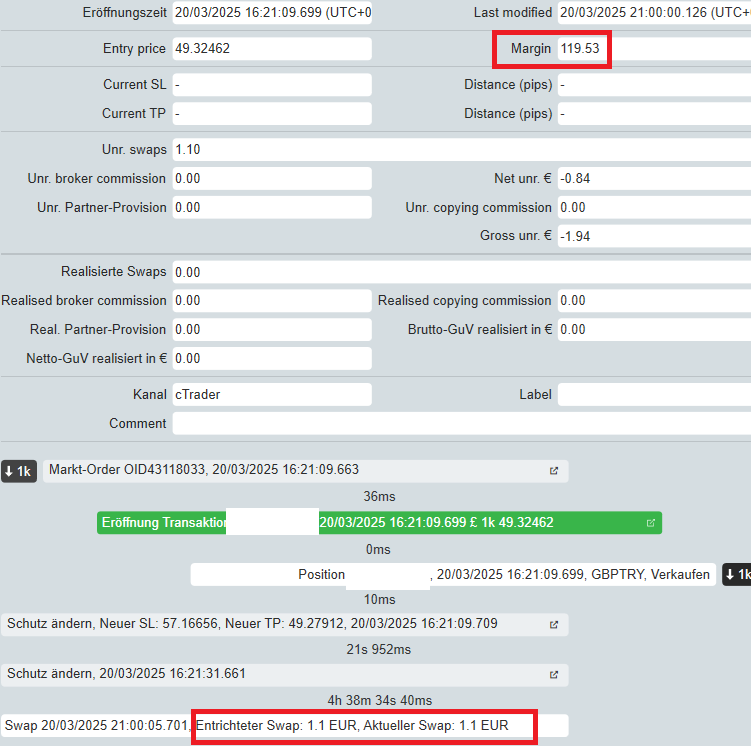Screen dimensions: 751x746
Task: Click the empty Comment field
Action: tap(462, 423)
